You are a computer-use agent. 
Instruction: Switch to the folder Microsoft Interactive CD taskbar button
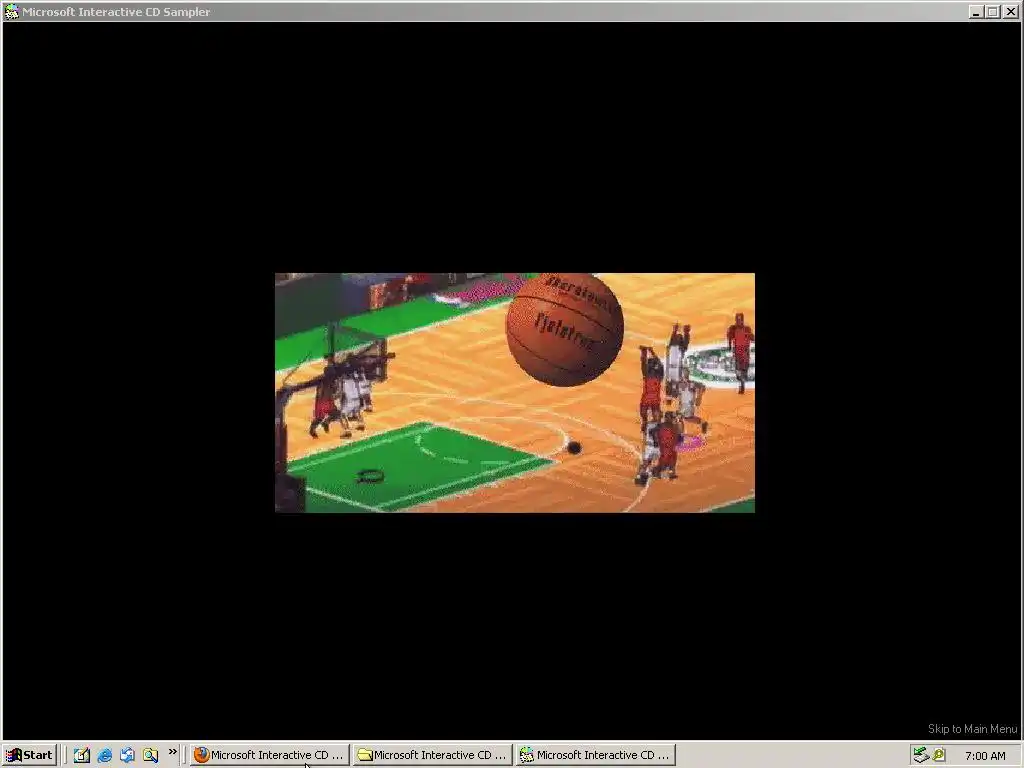click(x=432, y=755)
